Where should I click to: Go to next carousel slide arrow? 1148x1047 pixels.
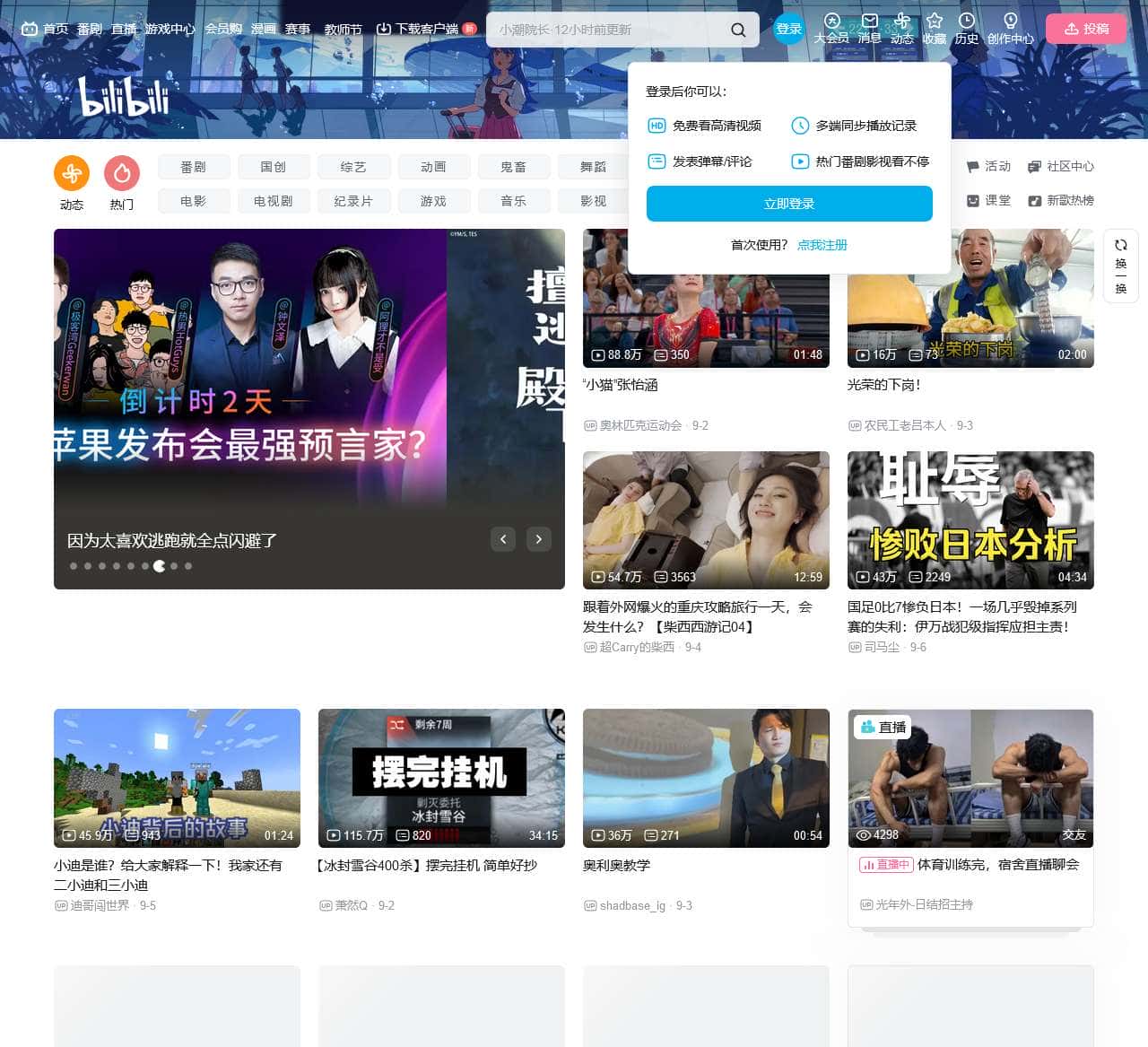pos(538,539)
